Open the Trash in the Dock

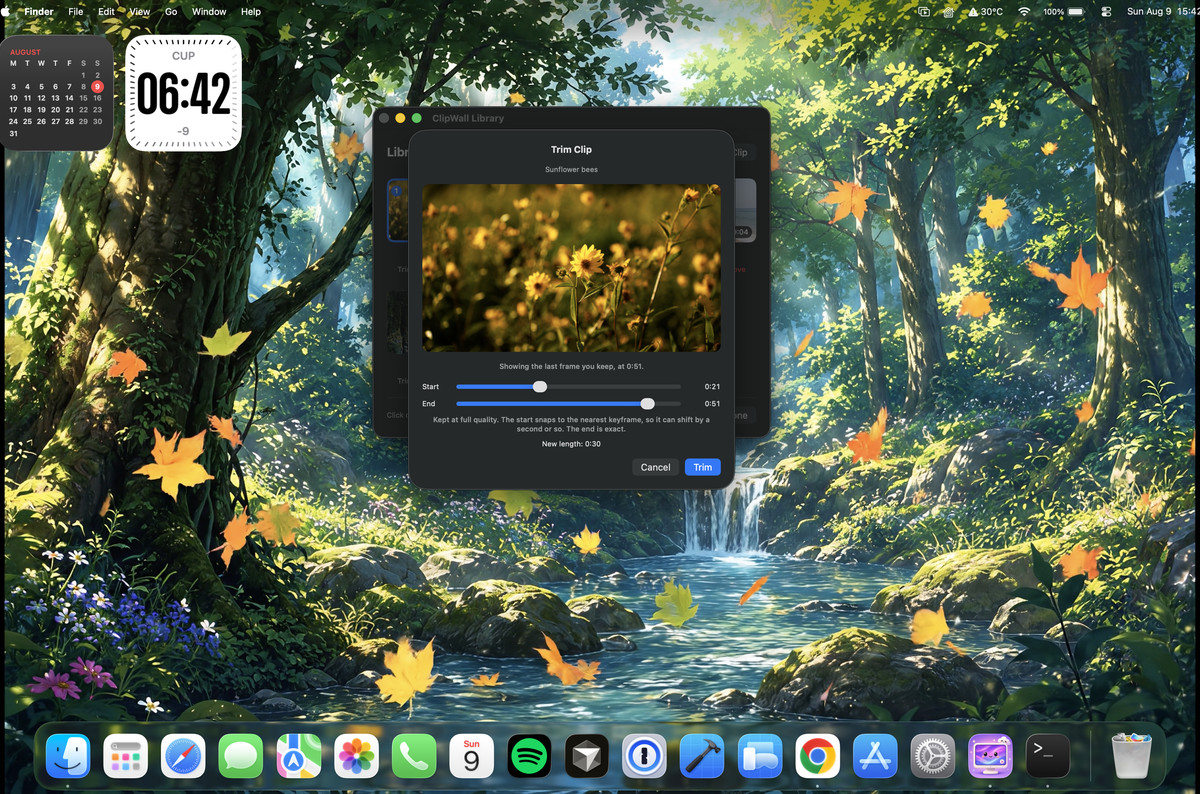[1131, 756]
